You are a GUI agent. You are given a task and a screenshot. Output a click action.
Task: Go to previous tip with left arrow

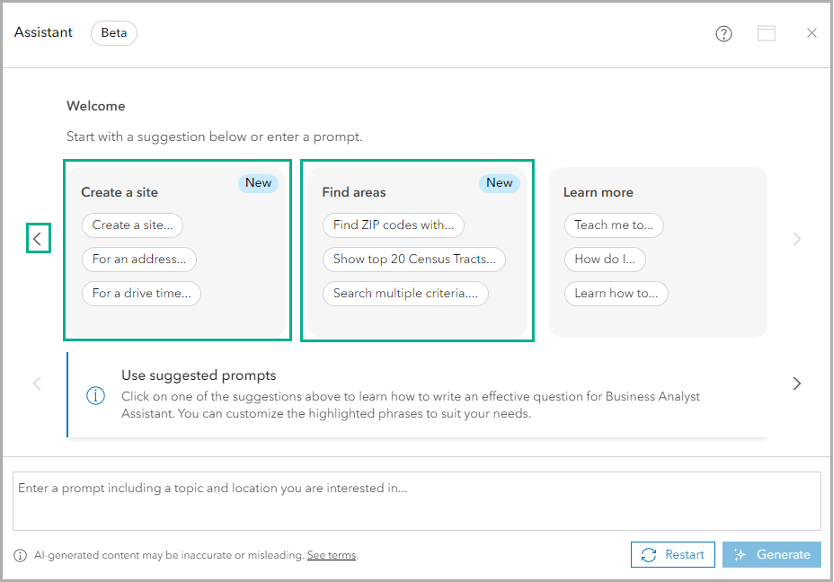click(x=38, y=383)
